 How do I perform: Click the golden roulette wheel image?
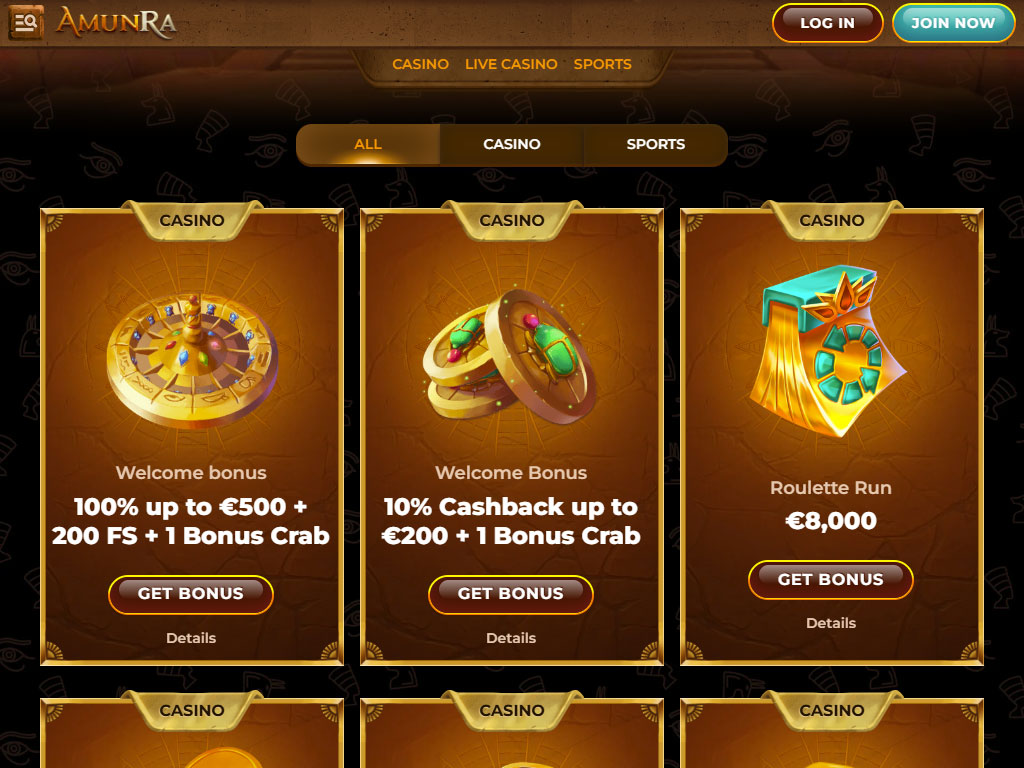point(192,360)
